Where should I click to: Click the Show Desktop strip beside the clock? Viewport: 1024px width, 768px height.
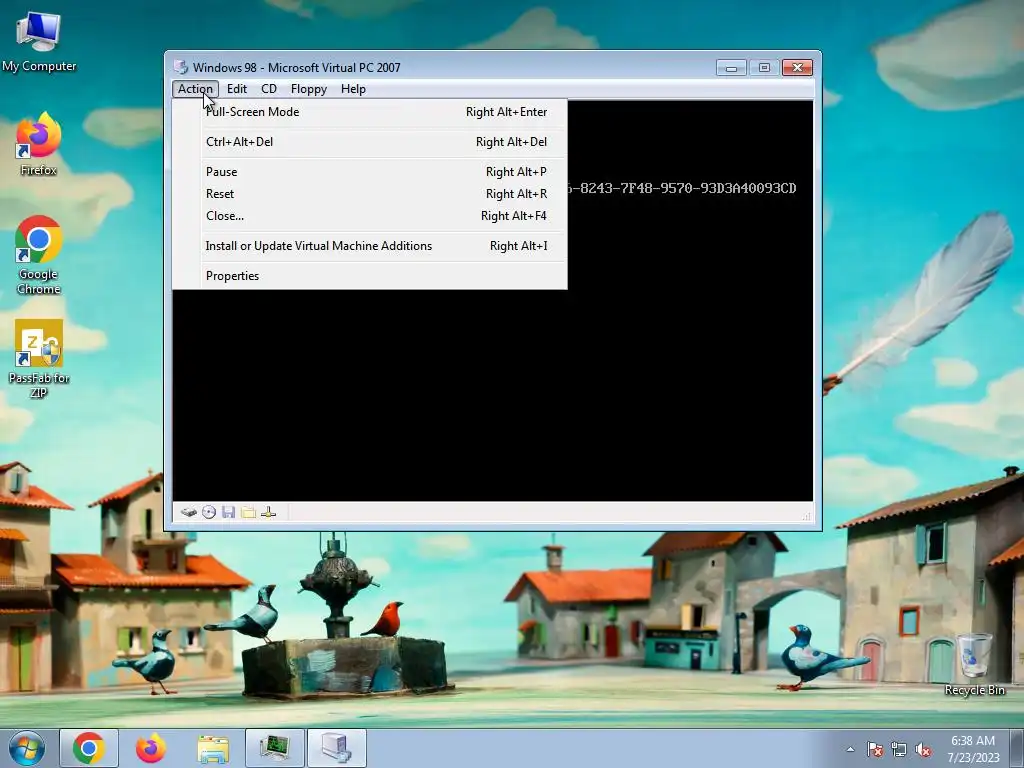point(1017,749)
